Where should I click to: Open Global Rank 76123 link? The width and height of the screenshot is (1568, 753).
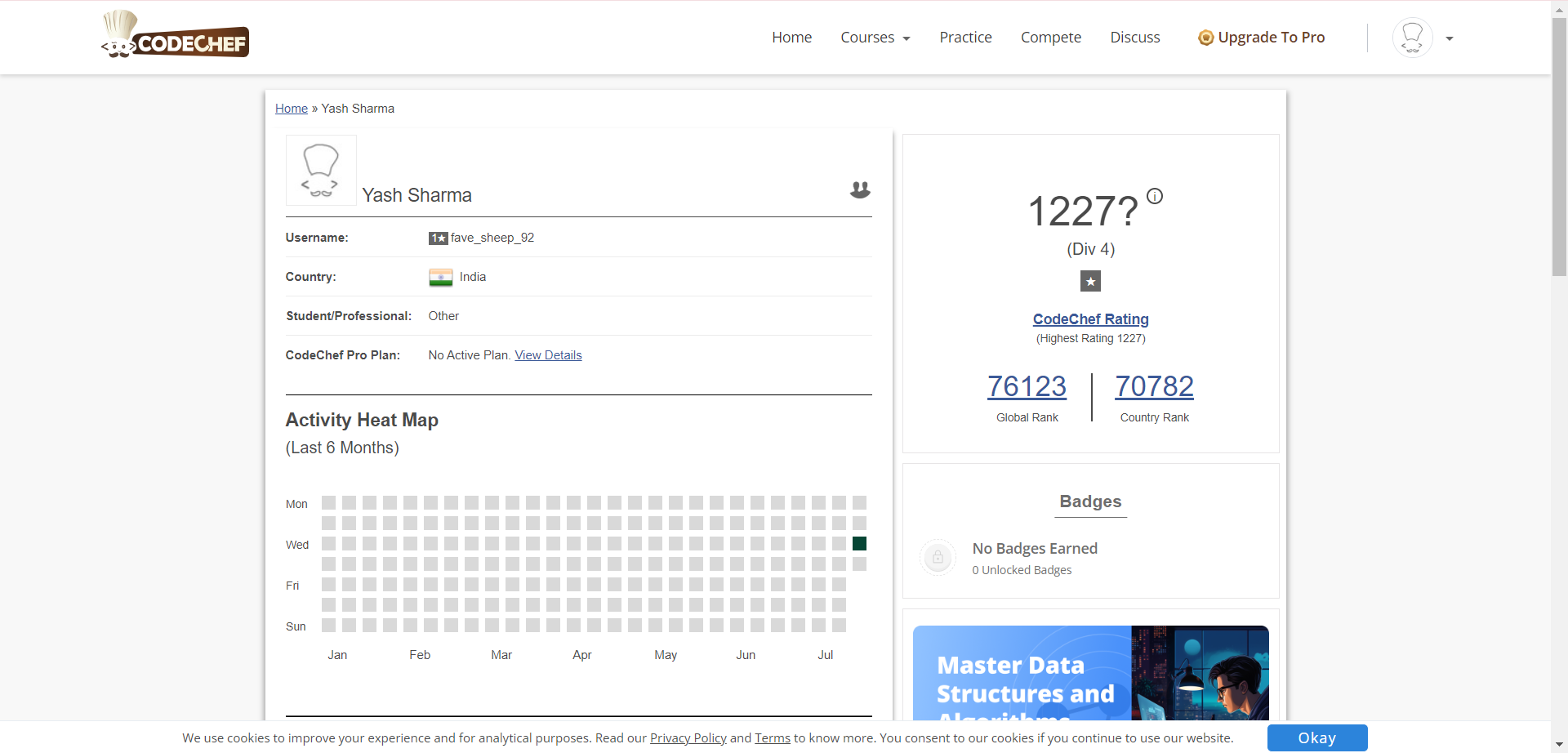click(1027, 386)
